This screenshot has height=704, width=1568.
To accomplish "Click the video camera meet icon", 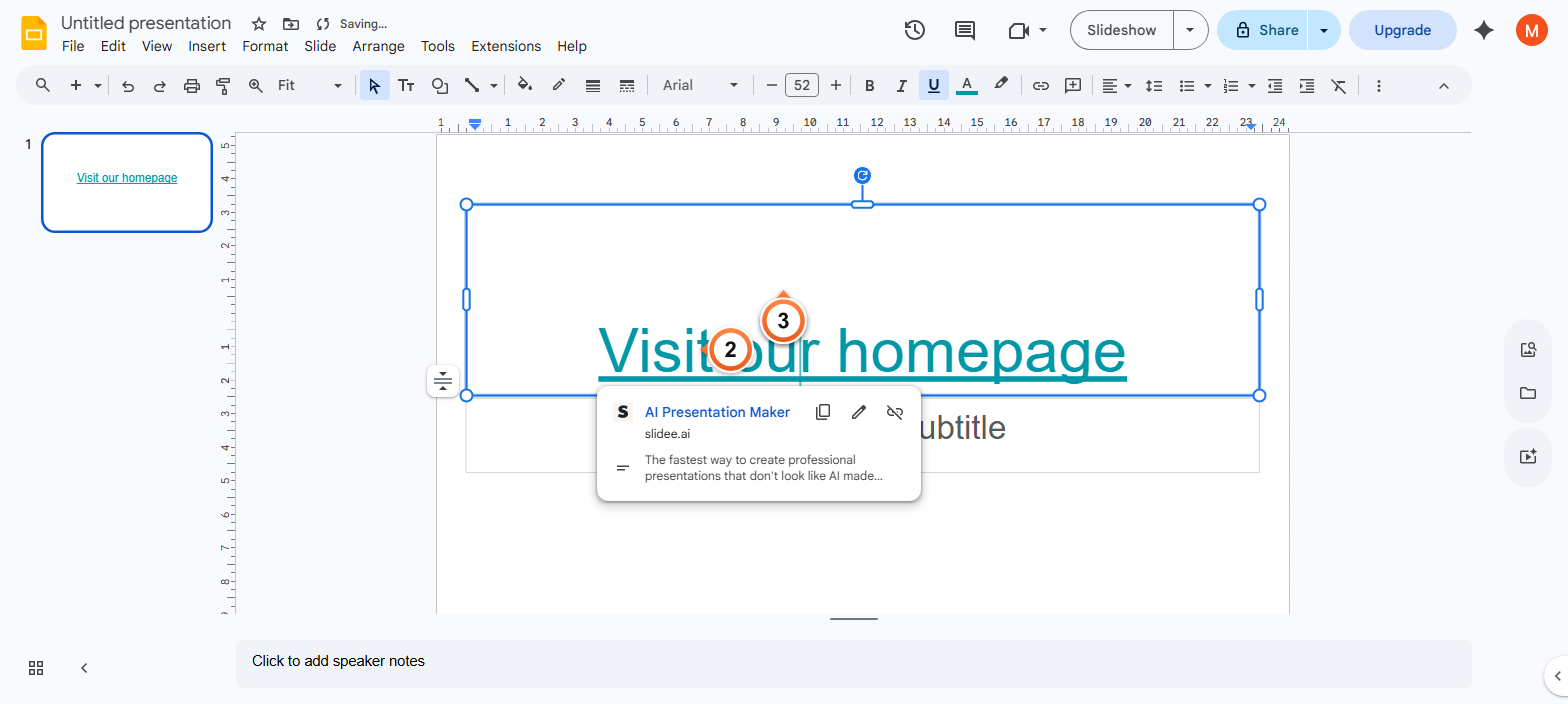I will [1019, 30].
